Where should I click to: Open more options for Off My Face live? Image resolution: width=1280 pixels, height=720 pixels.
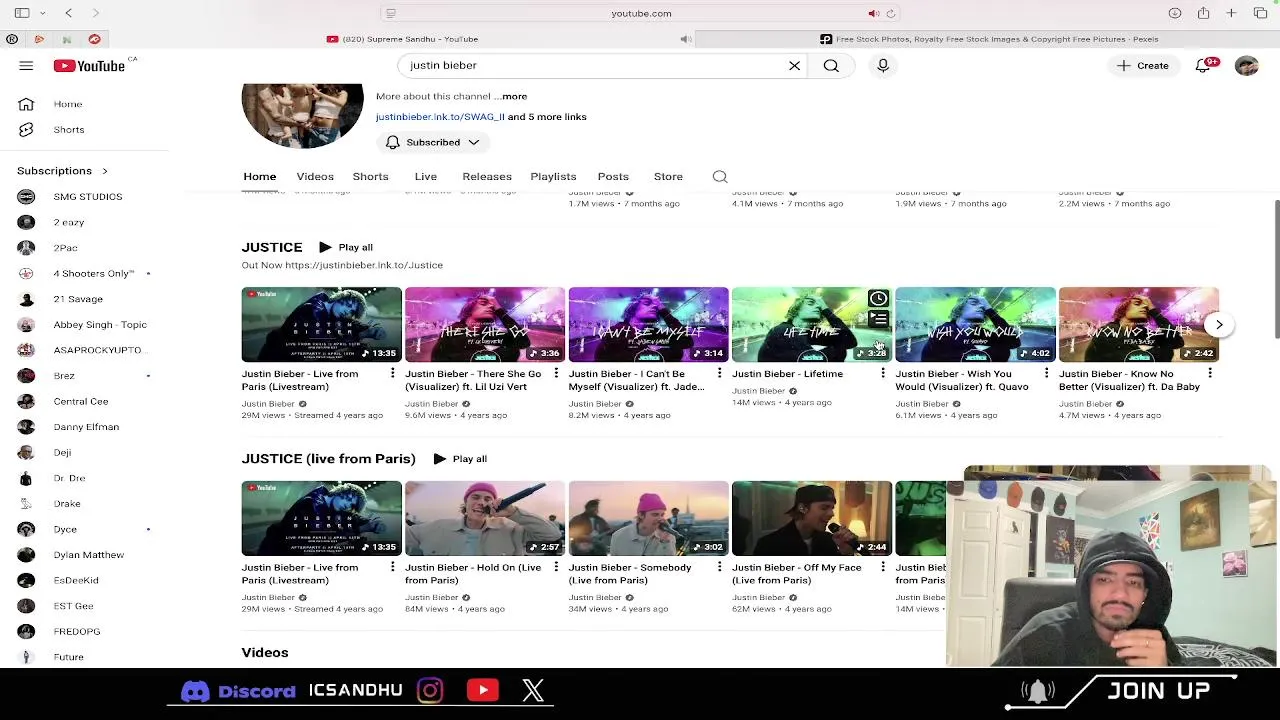coord(883,568)
